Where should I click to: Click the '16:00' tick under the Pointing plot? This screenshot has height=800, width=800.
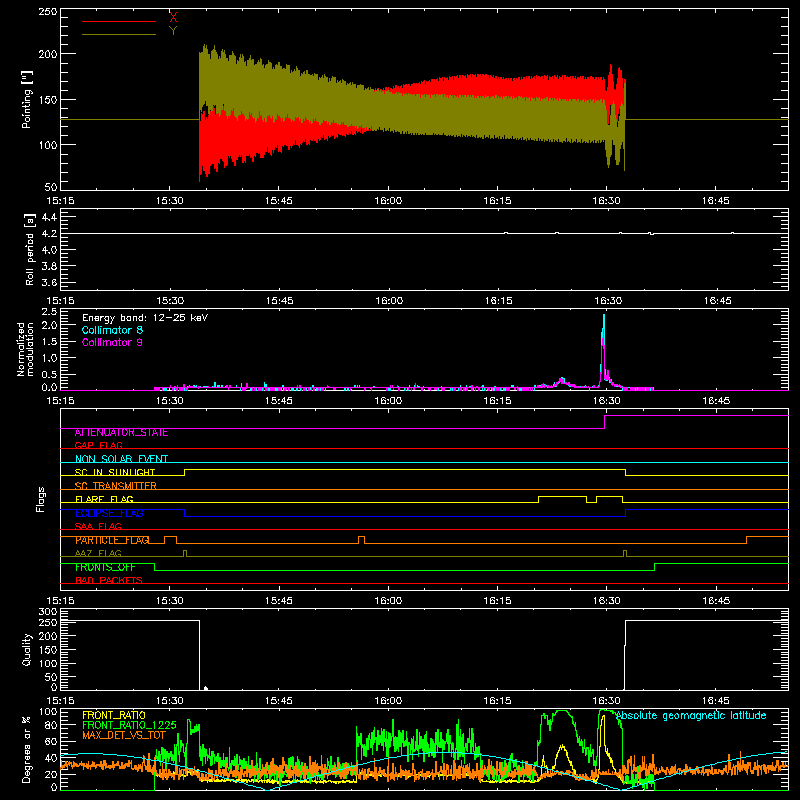pos(388,201)
